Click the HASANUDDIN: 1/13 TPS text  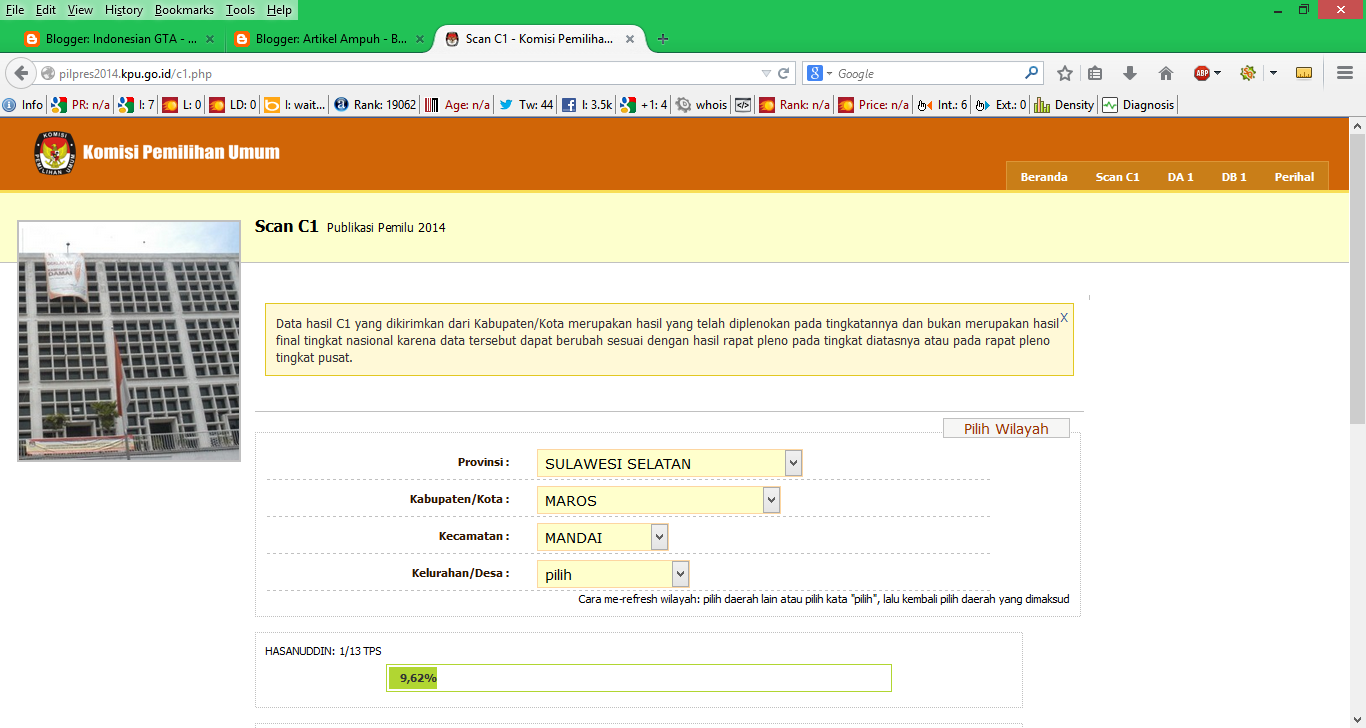(x=323, y=651)
